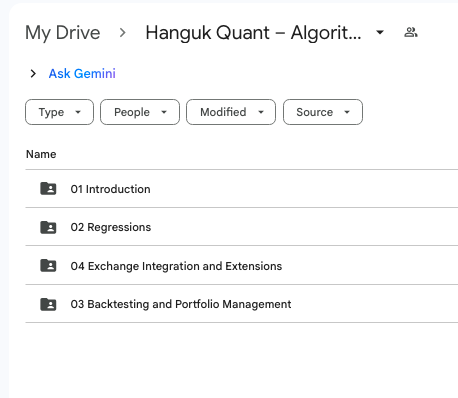Open the Type filter dropdown

point(59,112)
